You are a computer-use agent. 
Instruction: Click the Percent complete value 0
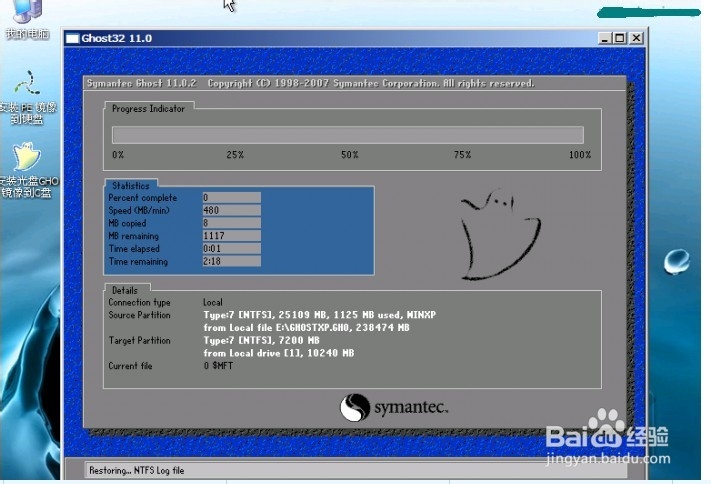(x=231, y=198)
